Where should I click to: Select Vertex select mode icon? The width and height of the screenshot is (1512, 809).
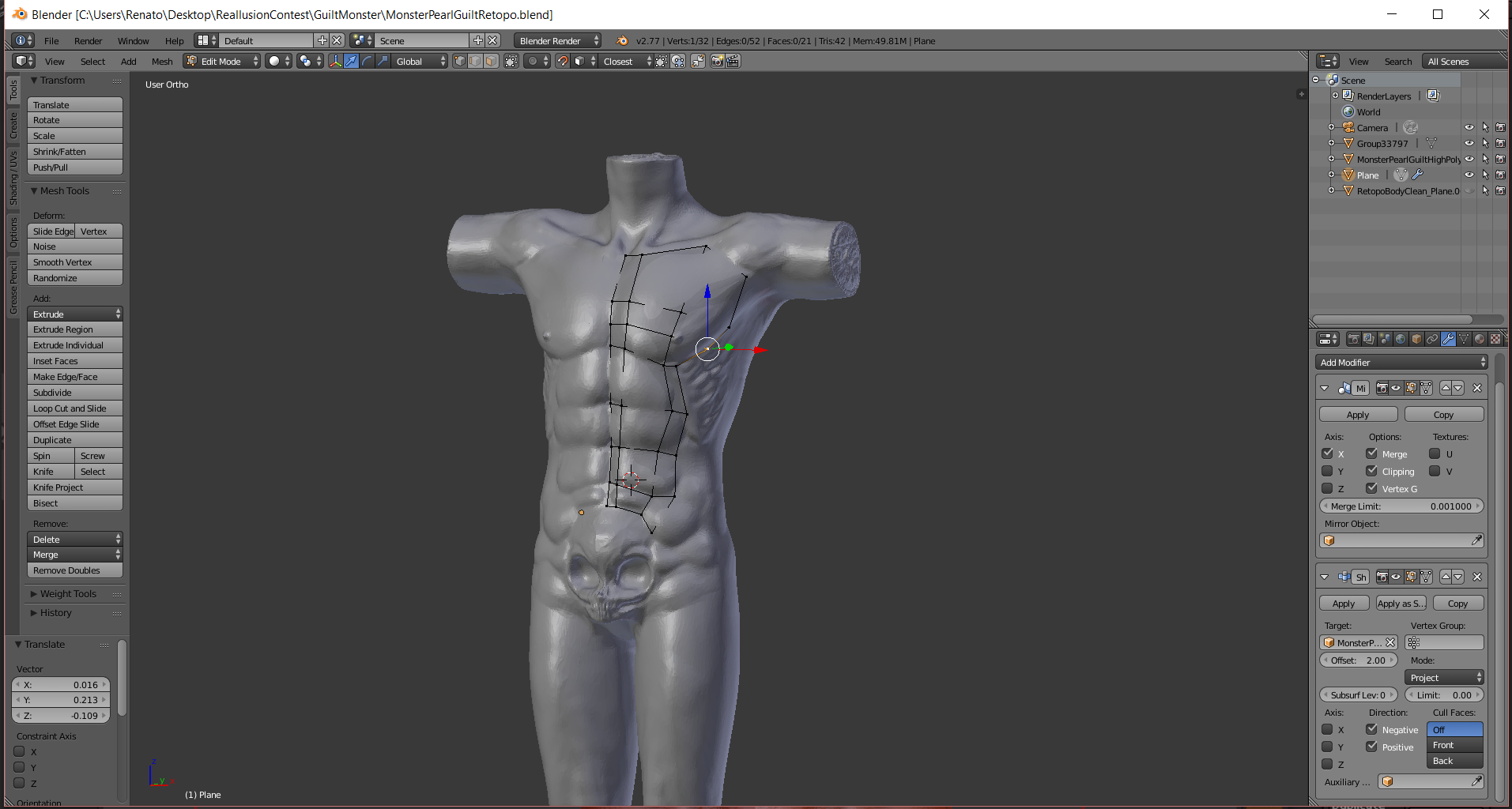(460, 61)
